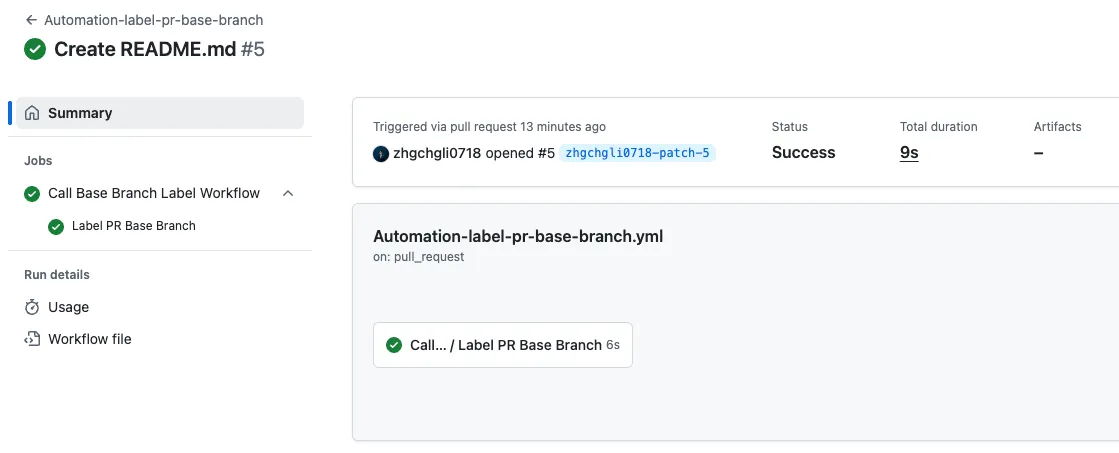This screenshot has width=1119, height=453.
Task: Click the Workflow file document icon
Action: [32, 339]
